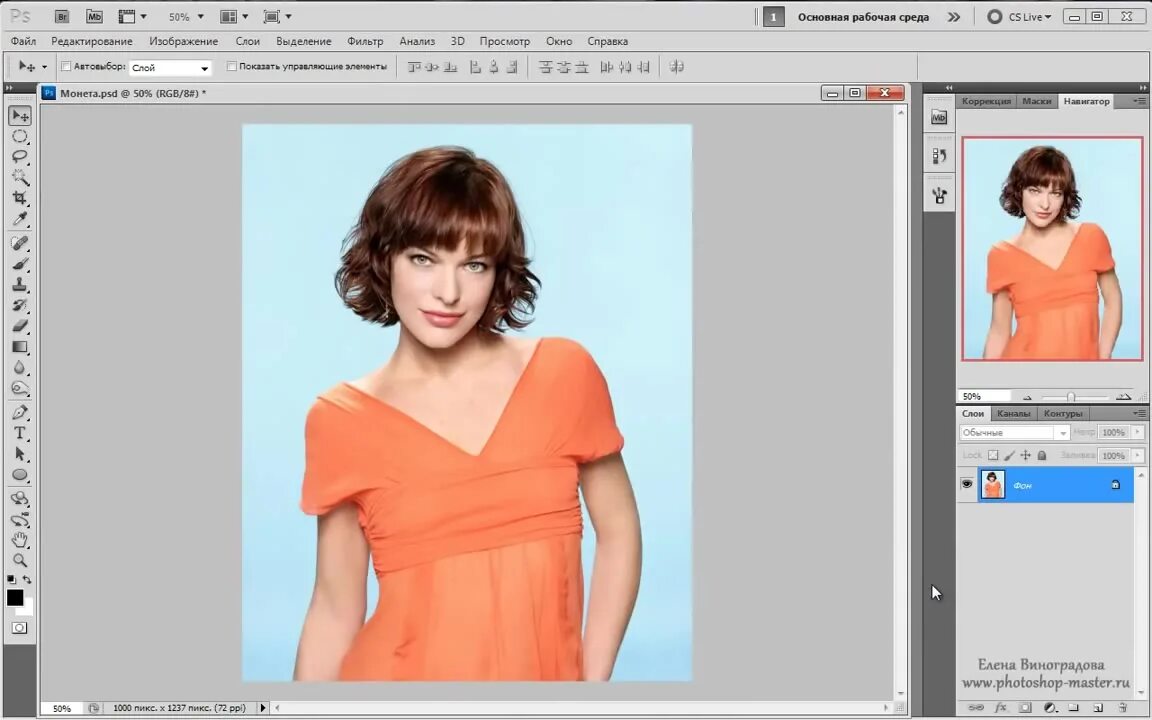Image resolution: width=1152 pixels, height=720 pixels.
Task: Open the Редактирование menu
Action: point(92,41)
